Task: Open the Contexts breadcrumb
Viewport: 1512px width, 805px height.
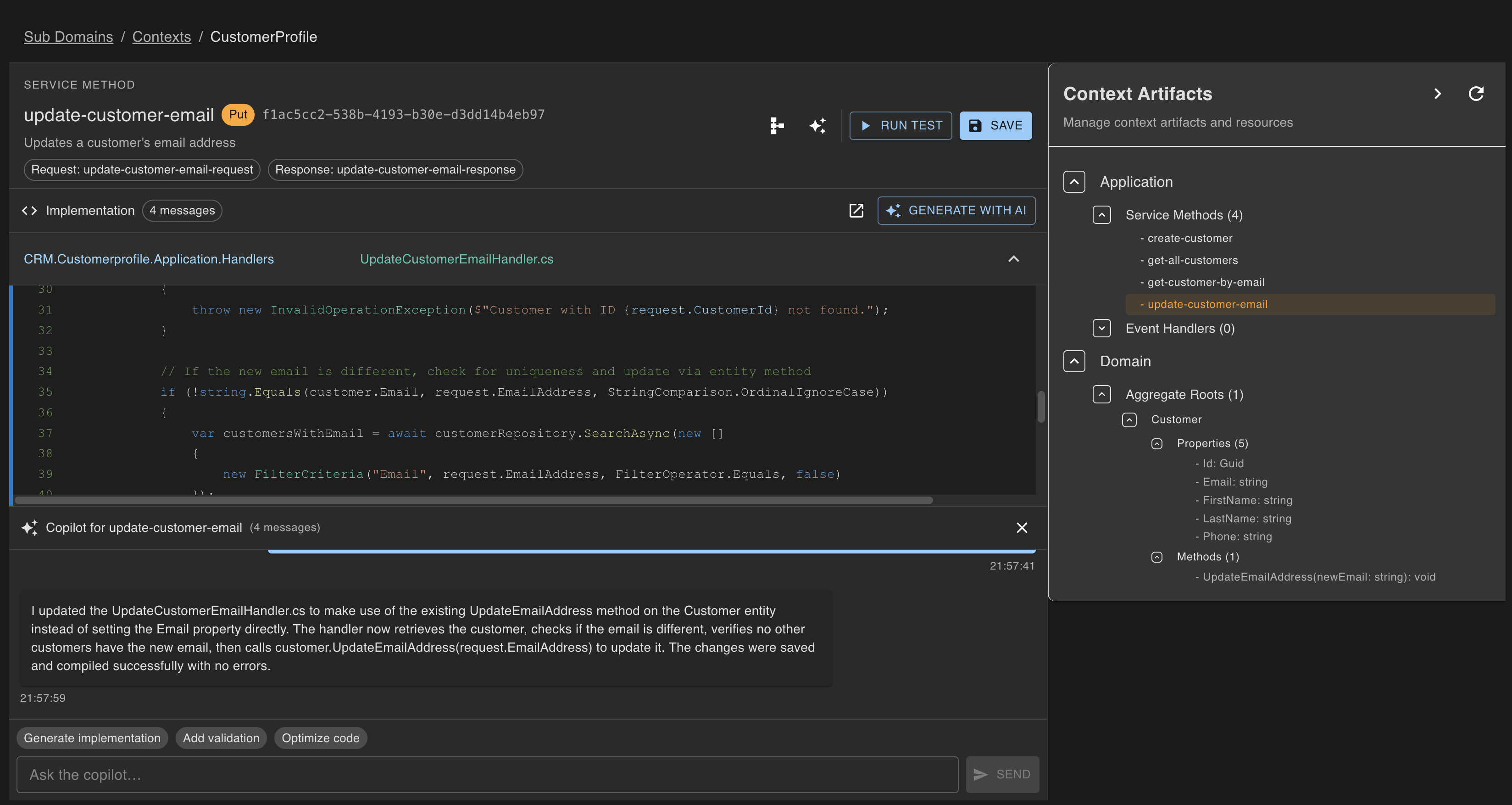Action: point(161,36)
